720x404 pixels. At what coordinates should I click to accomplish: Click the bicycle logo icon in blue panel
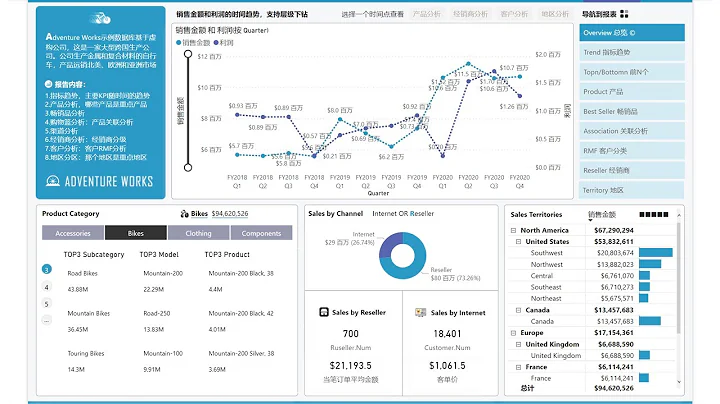[x=101, y=18]
